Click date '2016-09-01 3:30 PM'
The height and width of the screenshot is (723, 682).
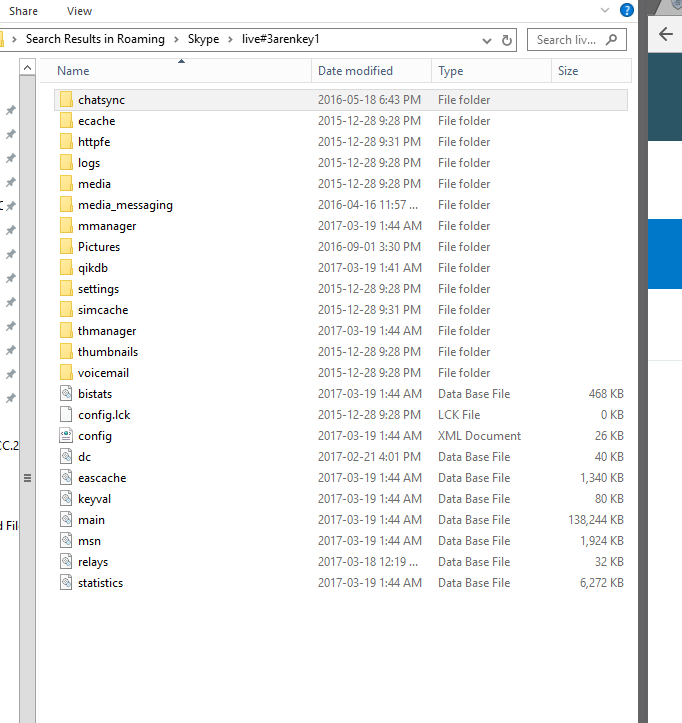point(369,247)
